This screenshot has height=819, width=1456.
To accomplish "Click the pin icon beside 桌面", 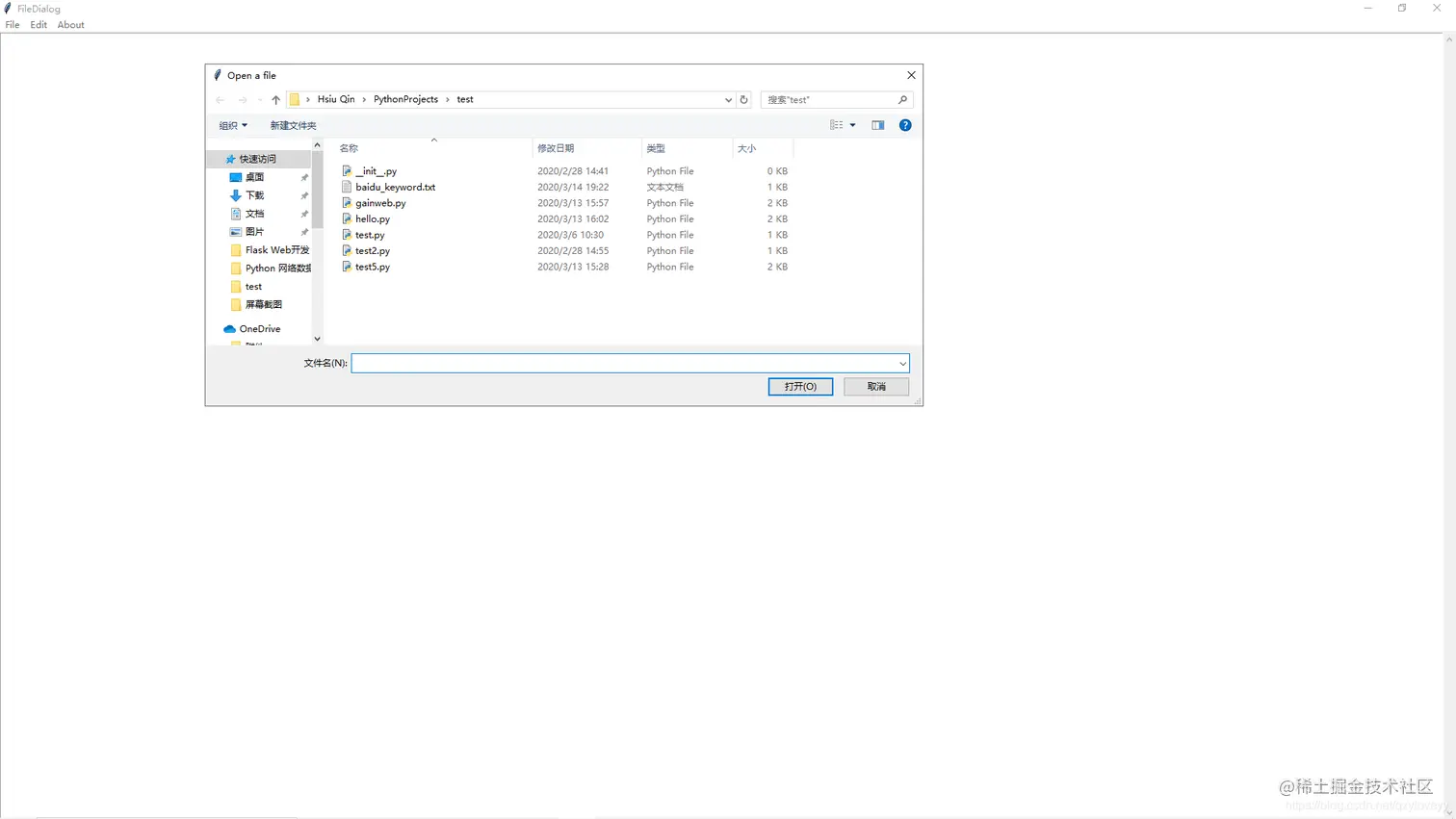I will (x=304, y=178).
